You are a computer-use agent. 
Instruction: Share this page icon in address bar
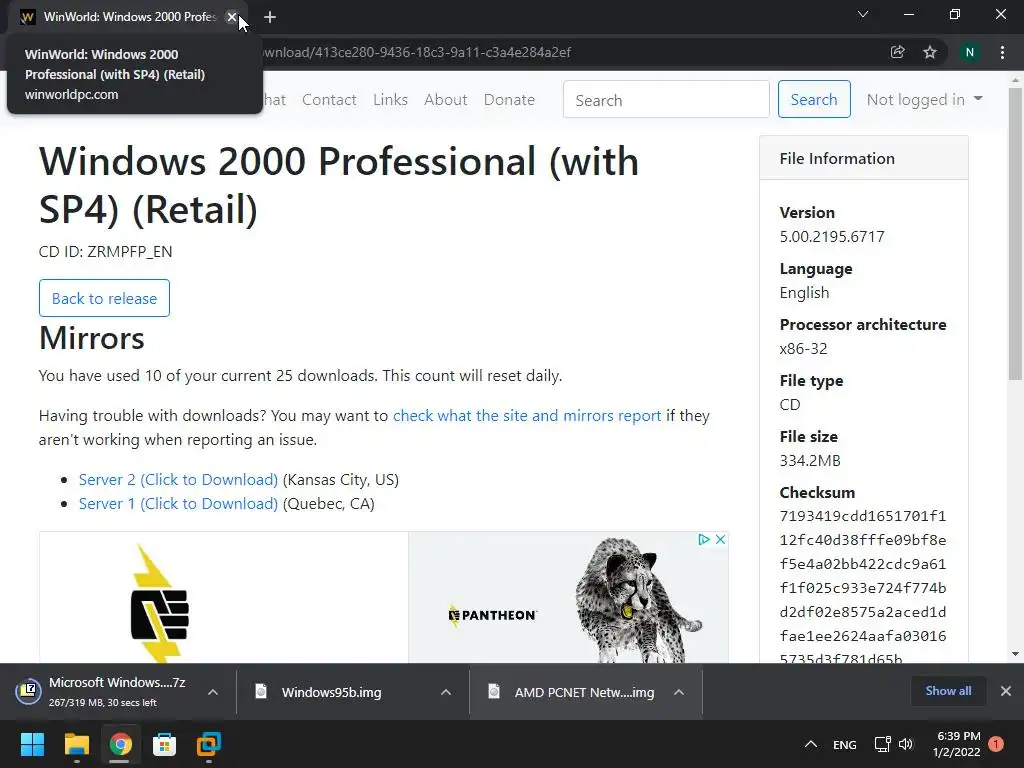pyautogui.click(x=897, y=52)
